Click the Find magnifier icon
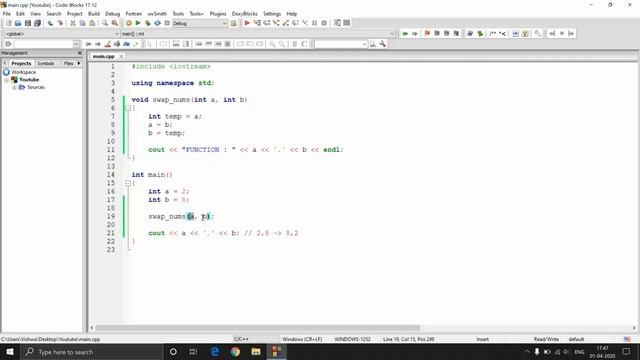The width and height of the screenshot is (640, 360). [105, 23]
